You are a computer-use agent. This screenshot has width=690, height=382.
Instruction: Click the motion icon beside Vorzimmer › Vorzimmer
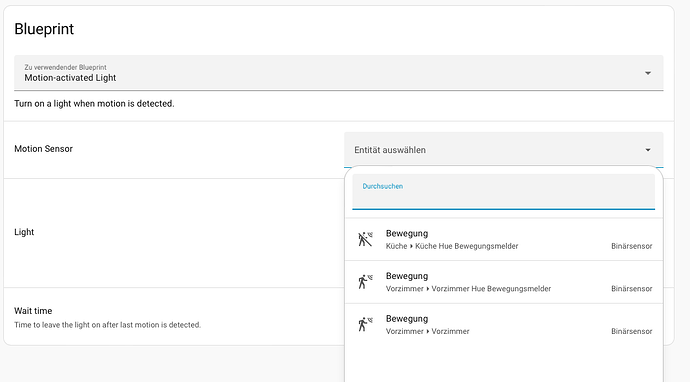tap(365, 325)
